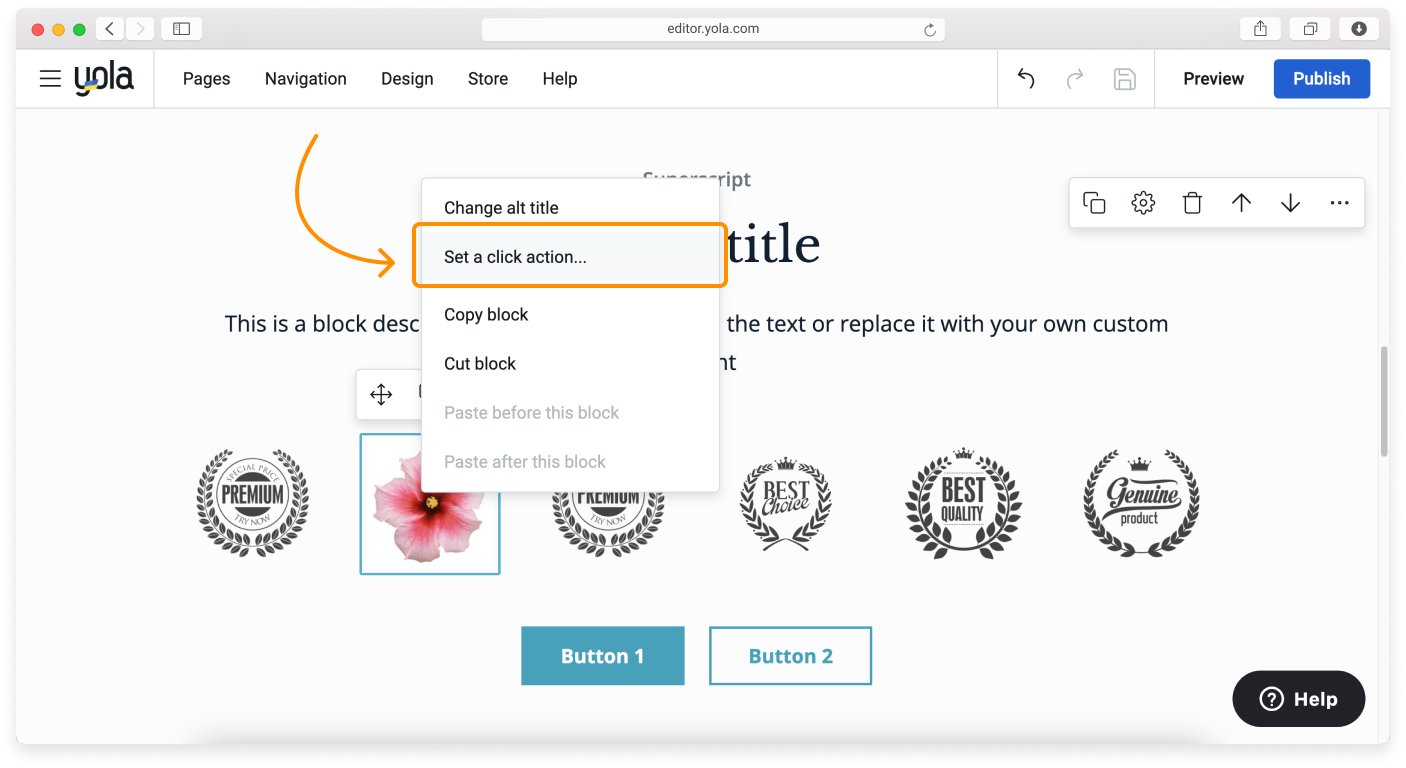
Task: Open the hamburger main menu
Action: pos(50,79)
